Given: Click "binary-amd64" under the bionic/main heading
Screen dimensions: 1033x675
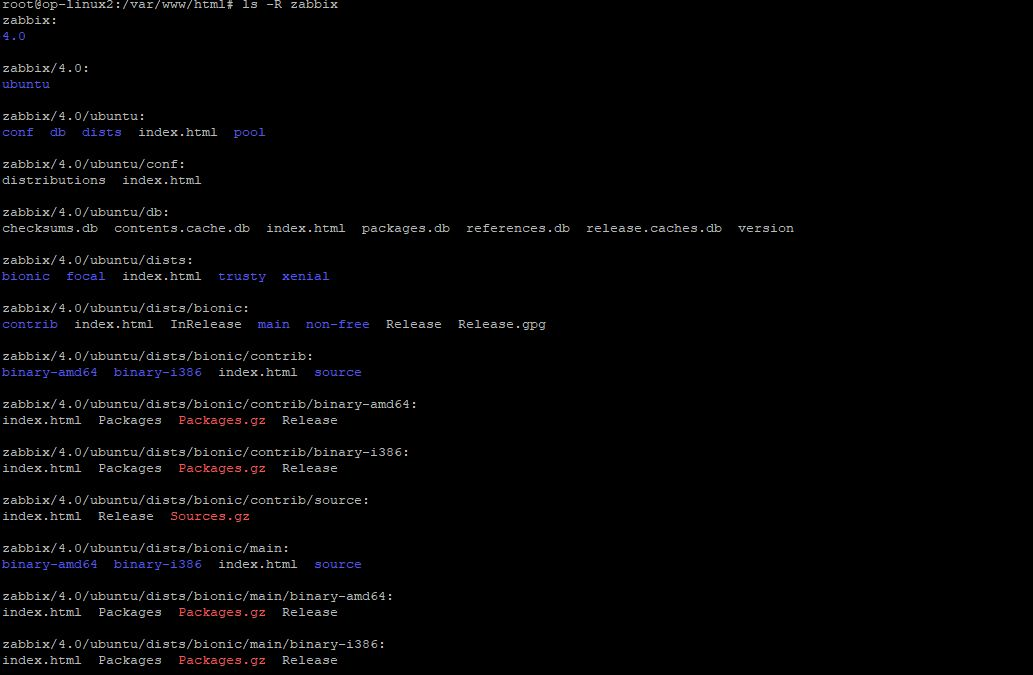Looking at the screenshot, I should pyautogui.click(x=49, y=565).
